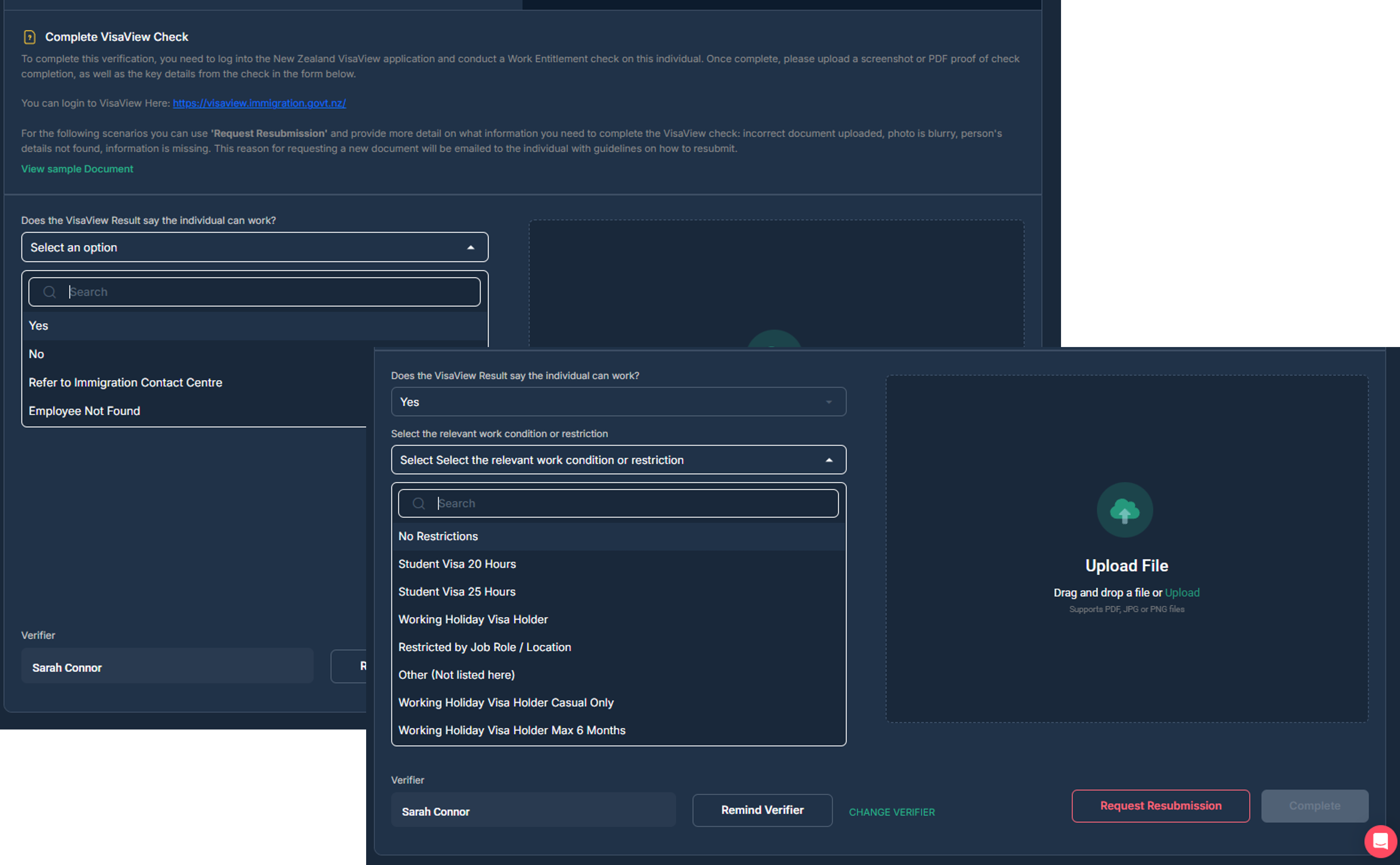The height and width of the screenshot is (865, 1400).
Task: Click the cloud upload icon
Action: point(1124,510)
